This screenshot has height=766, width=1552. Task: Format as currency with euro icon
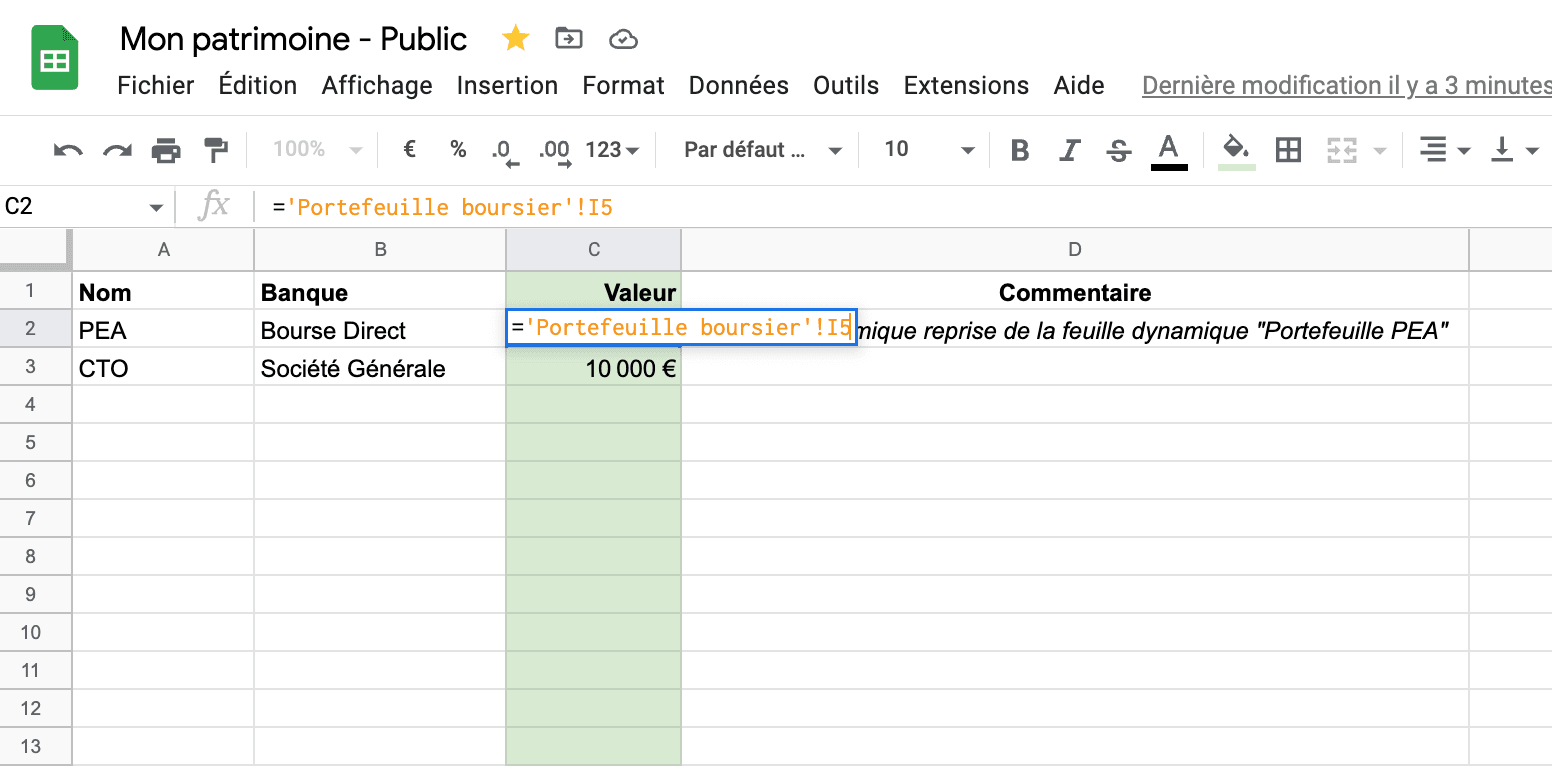409,150
